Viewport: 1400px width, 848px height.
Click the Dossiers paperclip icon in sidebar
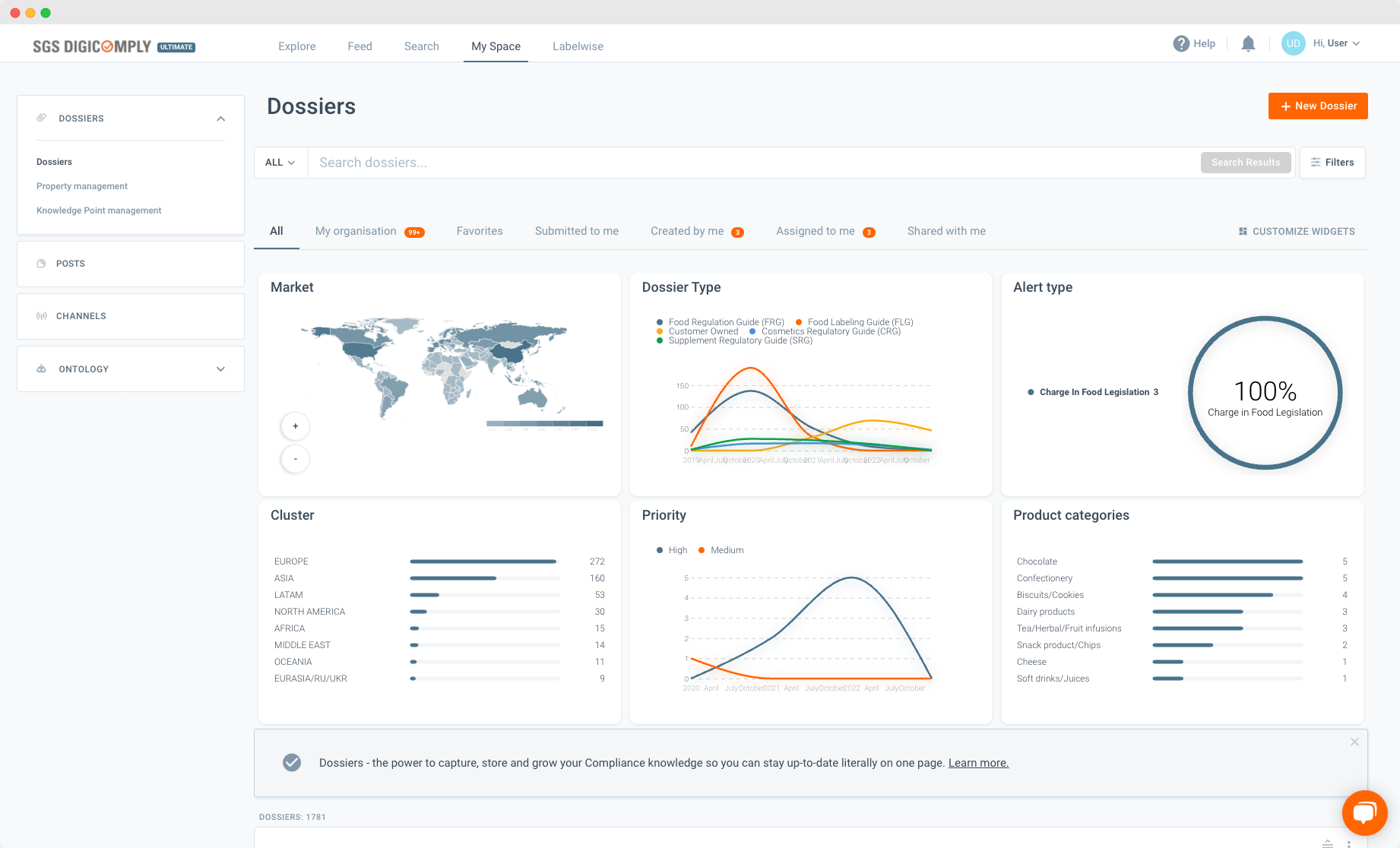(x=42, y=118)
